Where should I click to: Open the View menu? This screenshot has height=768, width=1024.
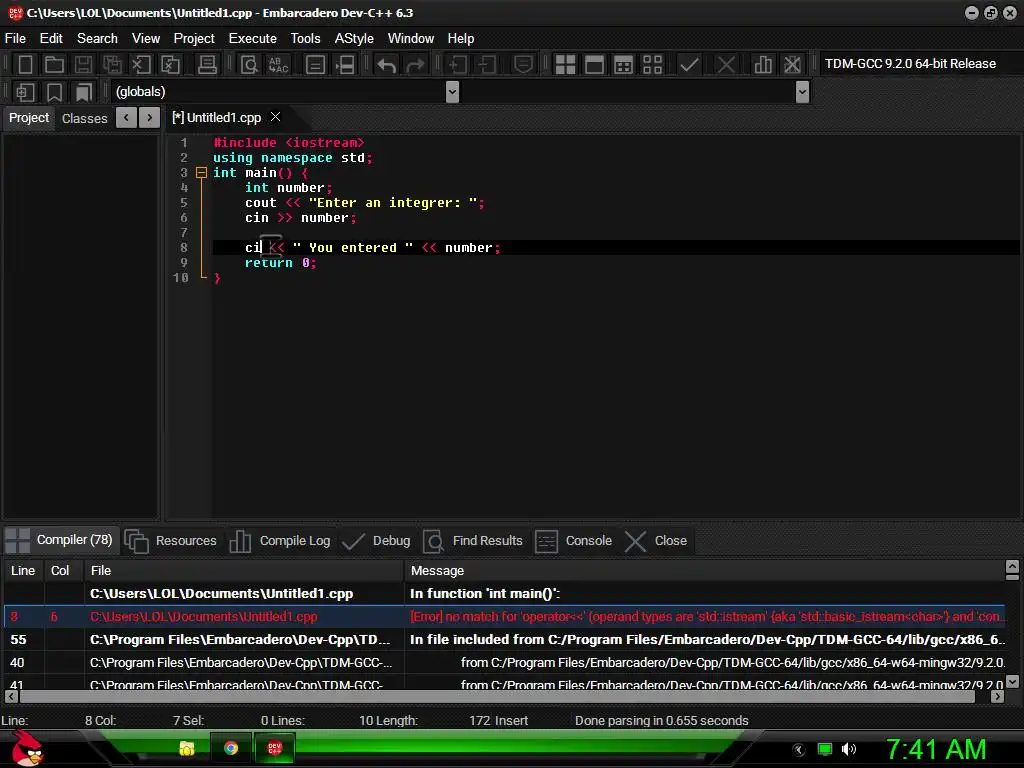pyautogui.click(x=146, y=39)
